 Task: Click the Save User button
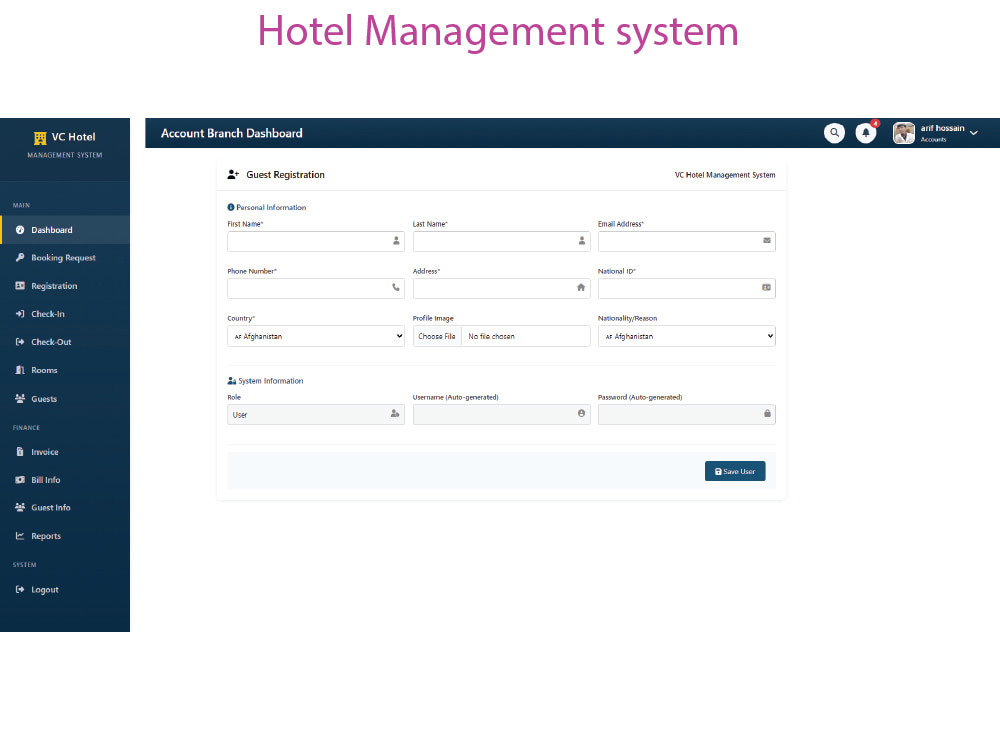coord(735,471)
